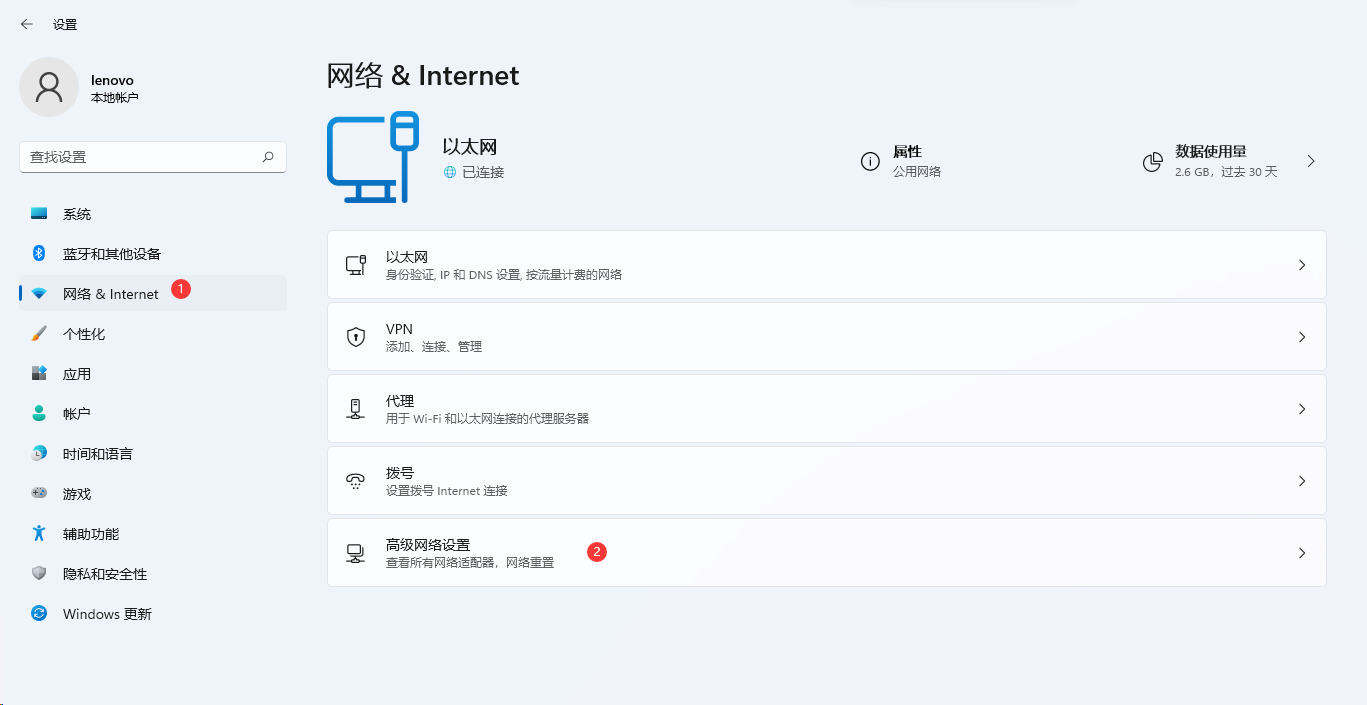This screenshot has width=1367, height=705.
Task: Open 数据使用量 with the right arrow
Action: tap(1311, 161)
